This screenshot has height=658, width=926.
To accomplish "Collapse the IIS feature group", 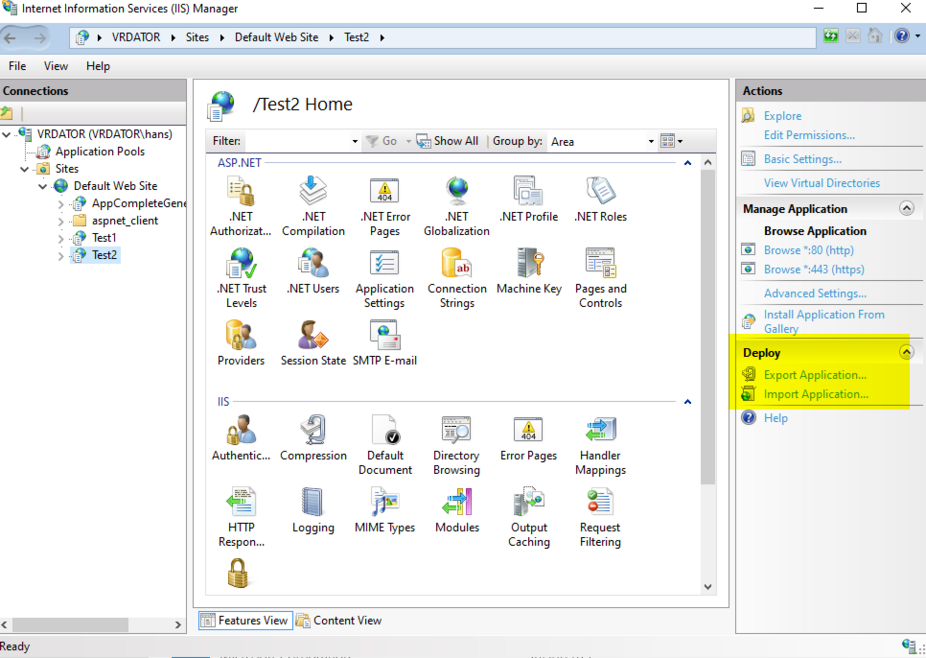I will (687, 402).
